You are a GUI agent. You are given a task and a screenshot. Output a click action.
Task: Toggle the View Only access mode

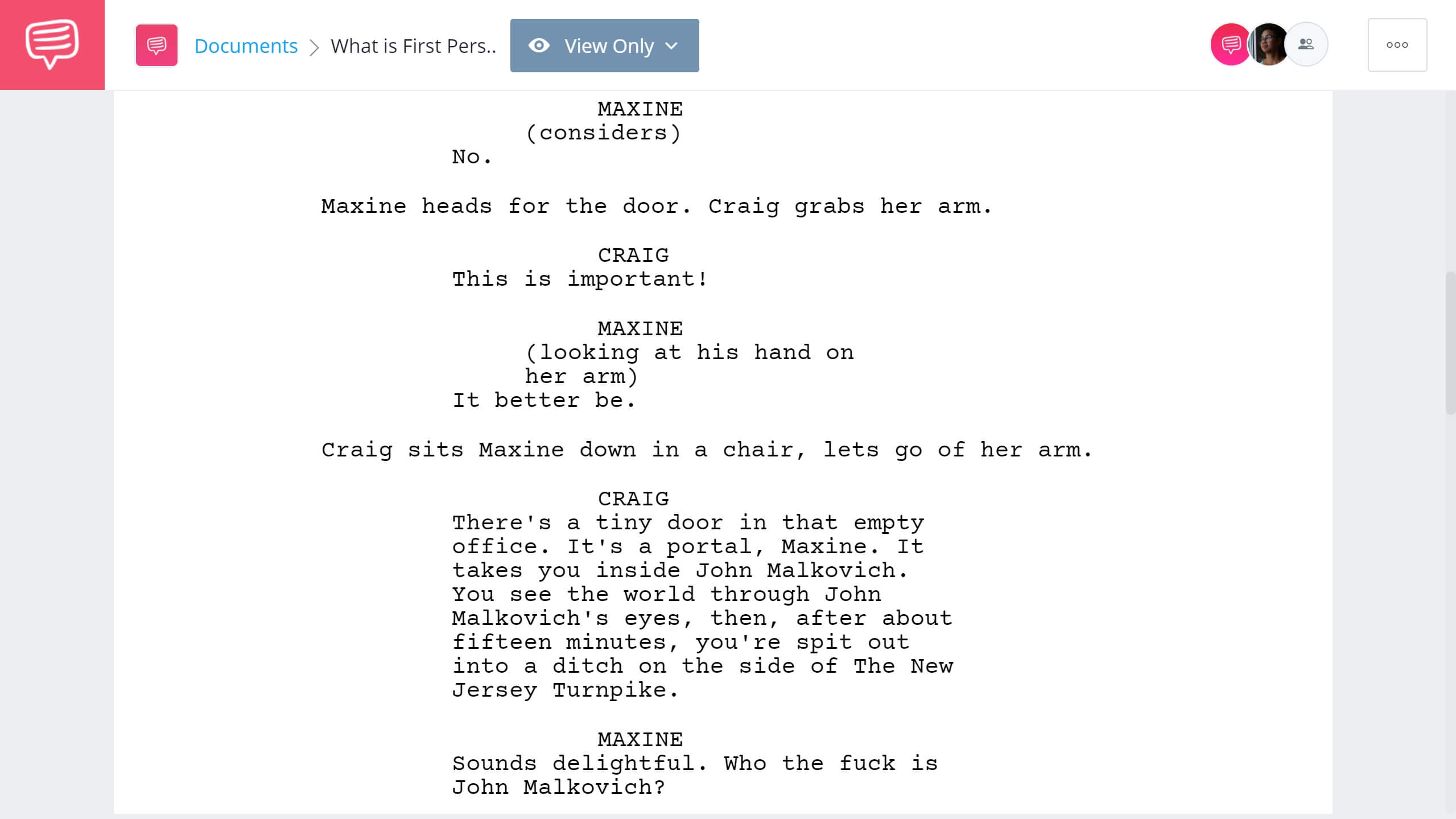[x=605, y=45]
